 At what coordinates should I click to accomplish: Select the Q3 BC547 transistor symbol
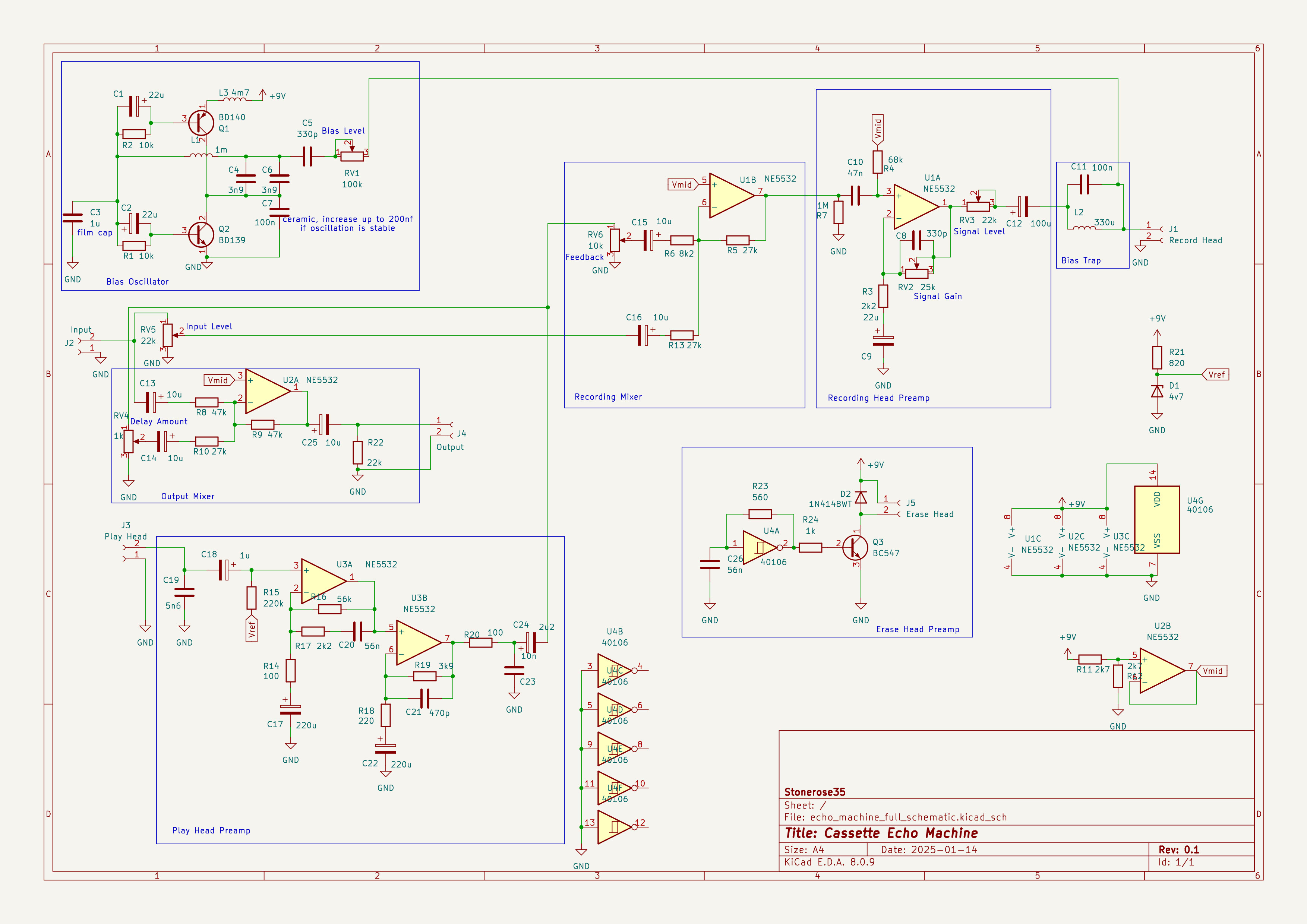coord(855,547)
